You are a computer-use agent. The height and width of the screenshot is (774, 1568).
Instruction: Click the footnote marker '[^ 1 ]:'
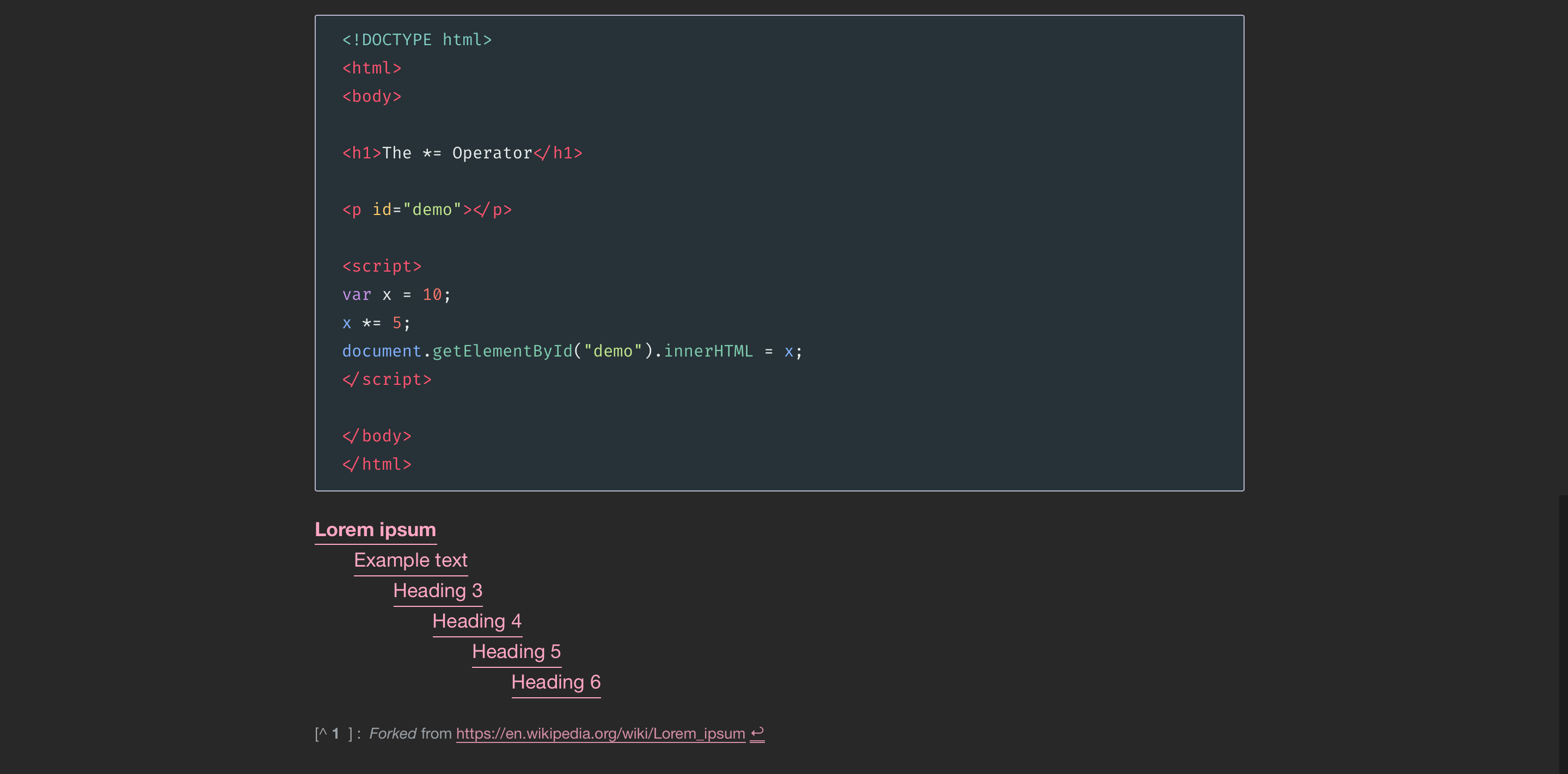pos(338,733)
